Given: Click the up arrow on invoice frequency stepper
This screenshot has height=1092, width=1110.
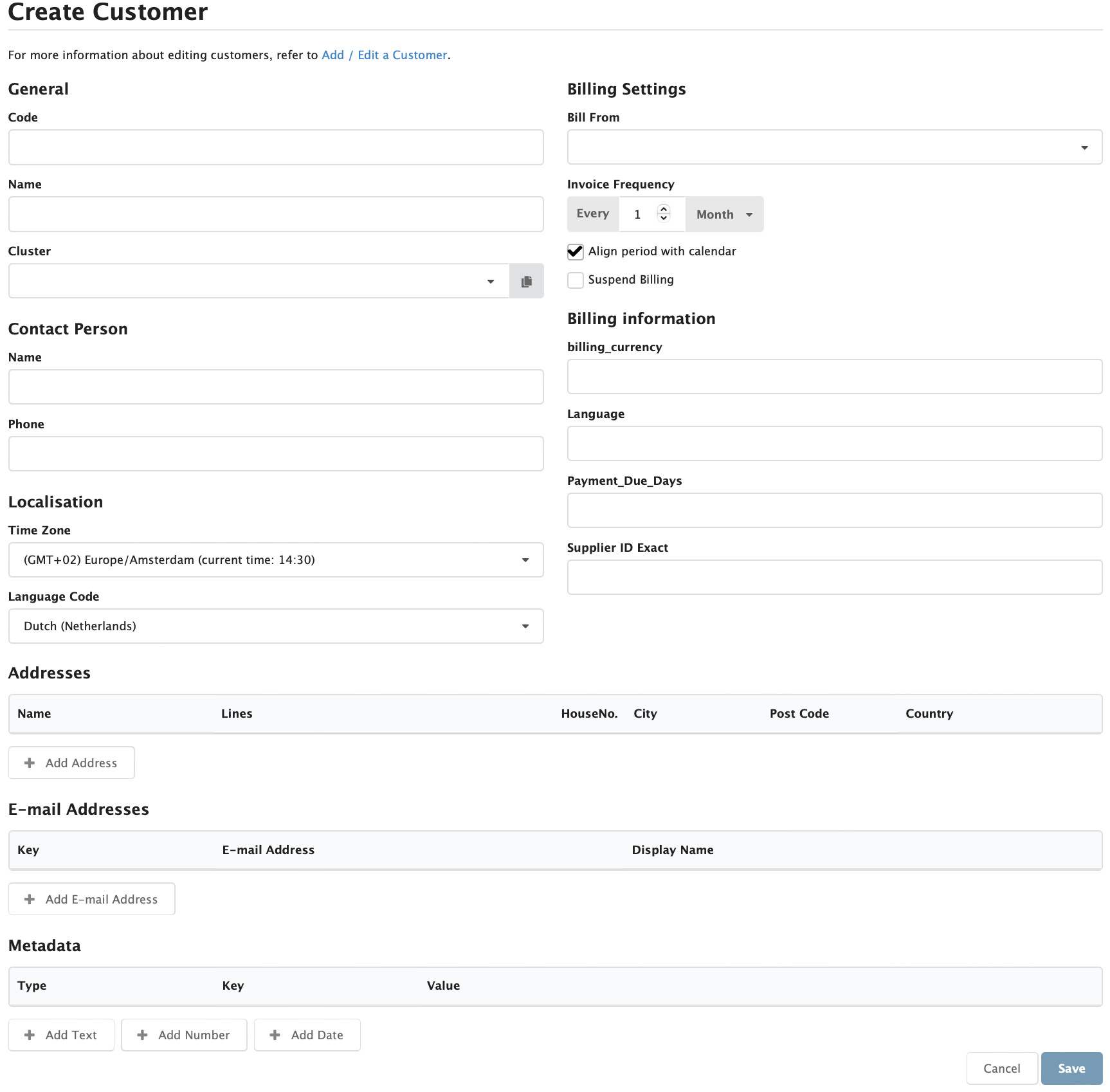Looking at the screenshot, I should [664, 209].
